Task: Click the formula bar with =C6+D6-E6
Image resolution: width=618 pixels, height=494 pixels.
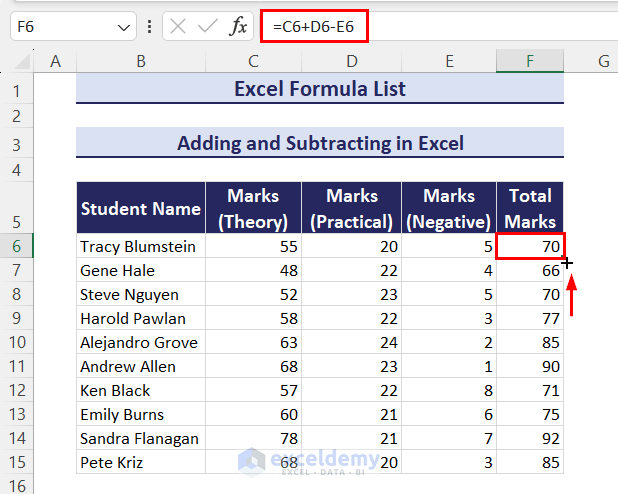Action: pyautogui.click(x=439, y=26)
